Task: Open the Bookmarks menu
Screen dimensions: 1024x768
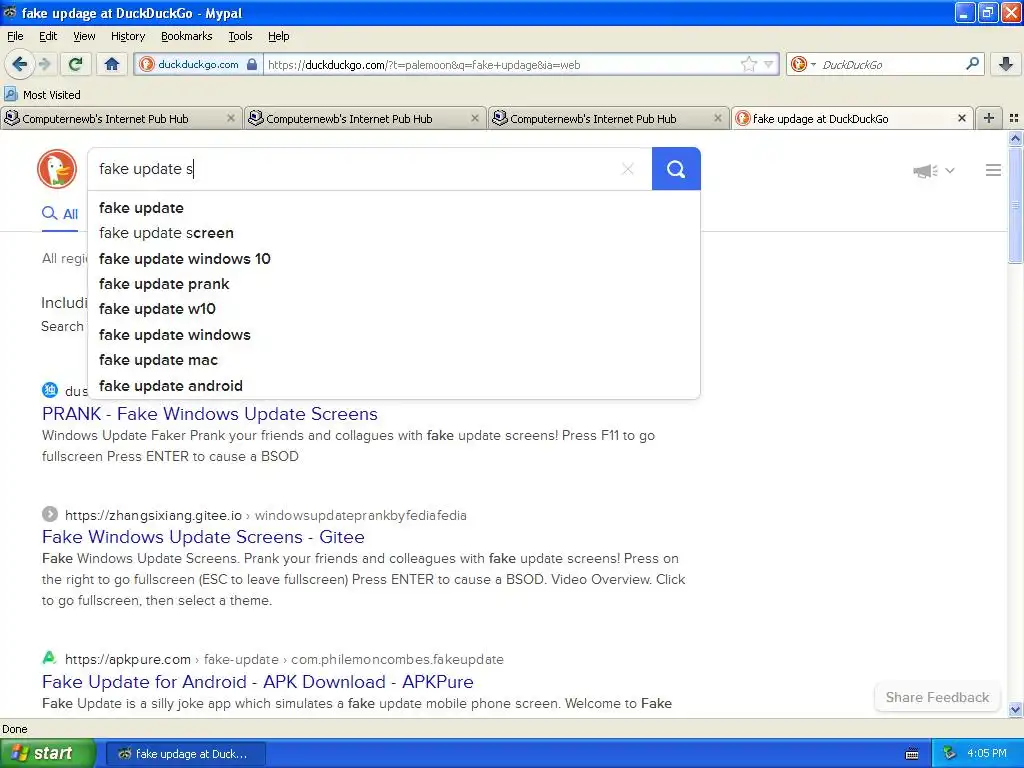Action: click(186, 36)
